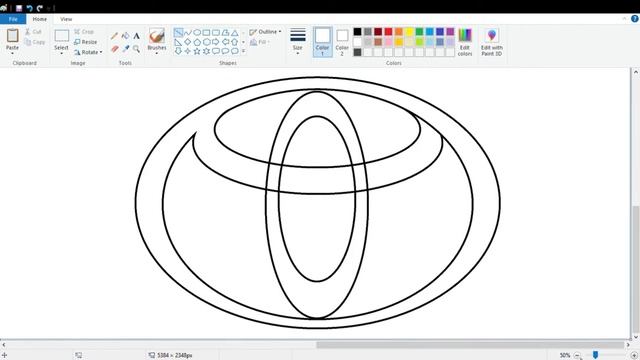This screenshot has width=640, height=360.
Task: Pick the red color swatch
Action: click(388, 31)
